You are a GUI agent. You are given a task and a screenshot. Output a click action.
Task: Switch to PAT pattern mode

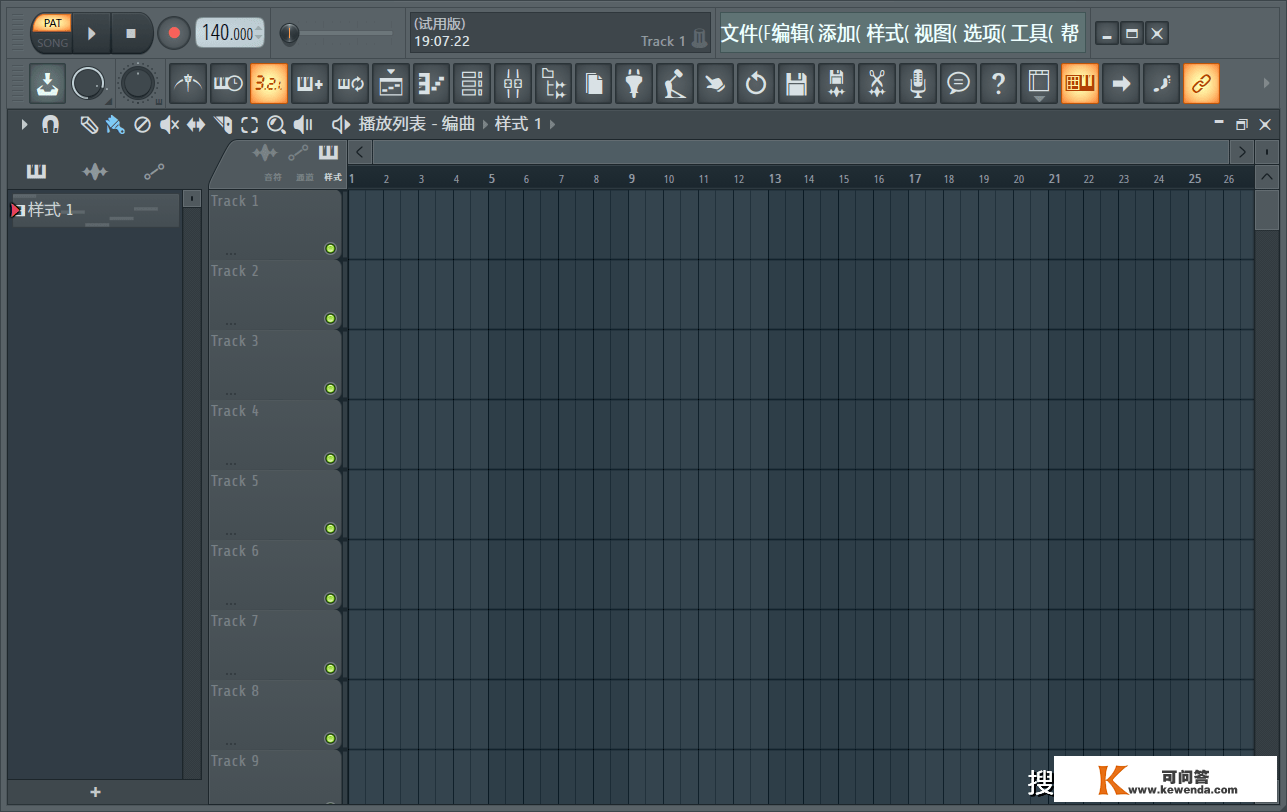point(52,23)
